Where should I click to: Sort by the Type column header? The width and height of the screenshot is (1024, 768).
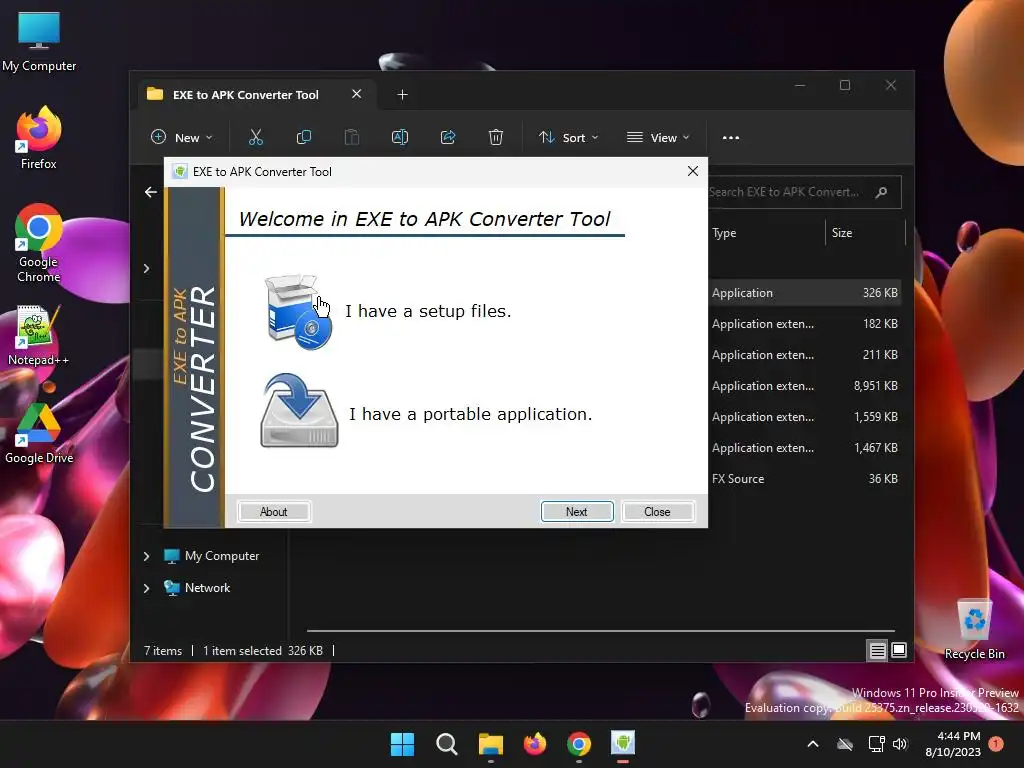(x=724, y=232)
